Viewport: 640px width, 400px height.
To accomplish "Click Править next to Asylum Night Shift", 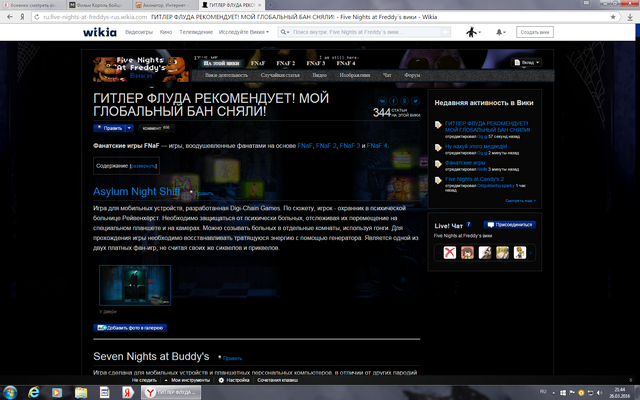I will [x=203, y=193].
